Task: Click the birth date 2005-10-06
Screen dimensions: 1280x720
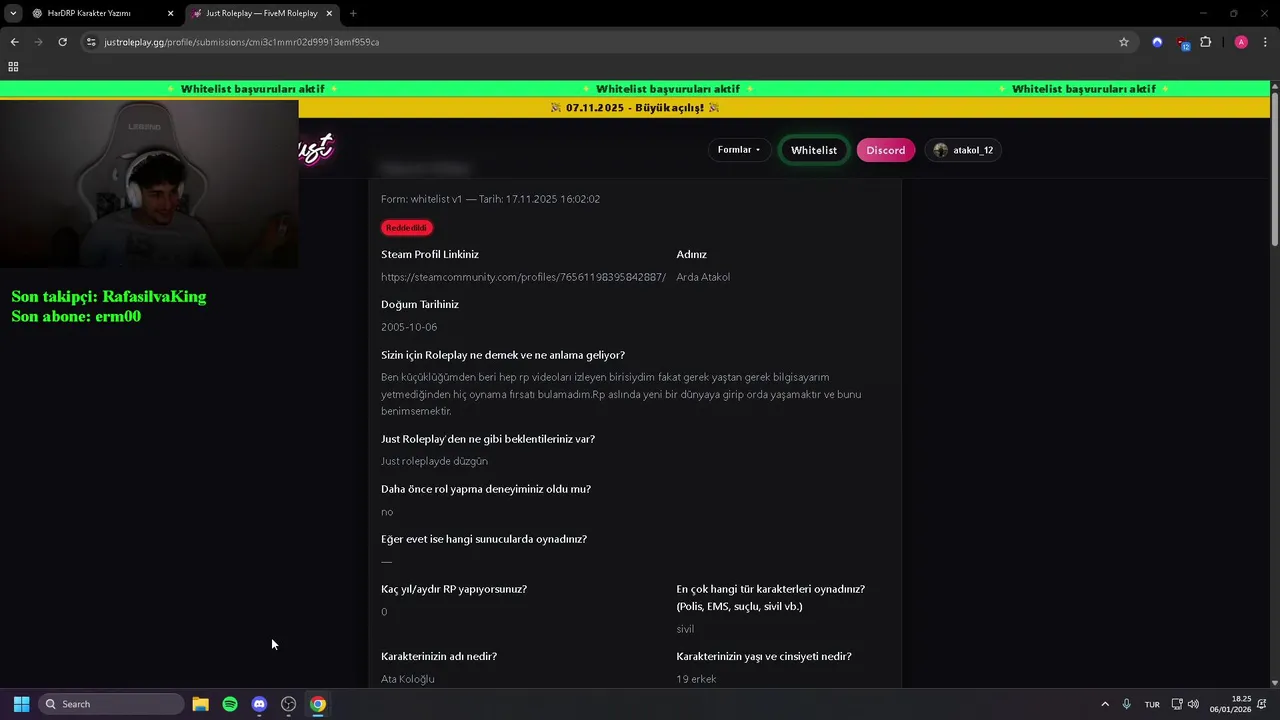Action: [x=409, y=327]
